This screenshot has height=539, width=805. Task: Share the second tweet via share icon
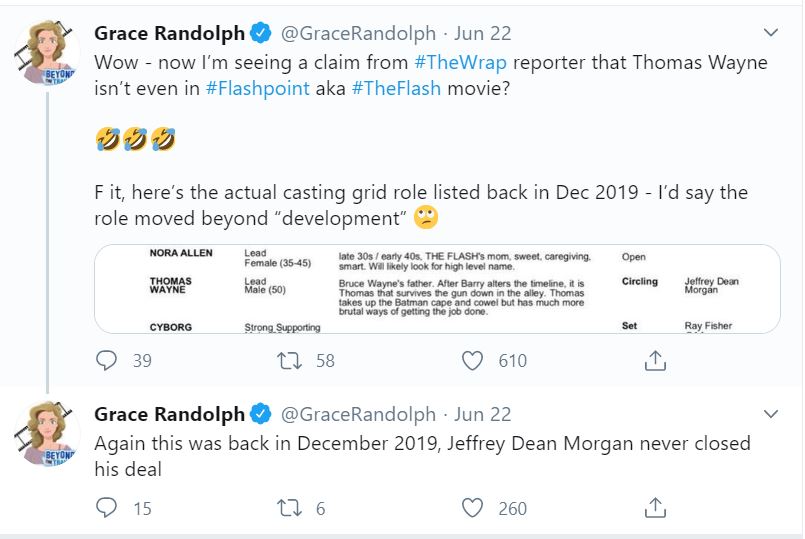point(655,508)
